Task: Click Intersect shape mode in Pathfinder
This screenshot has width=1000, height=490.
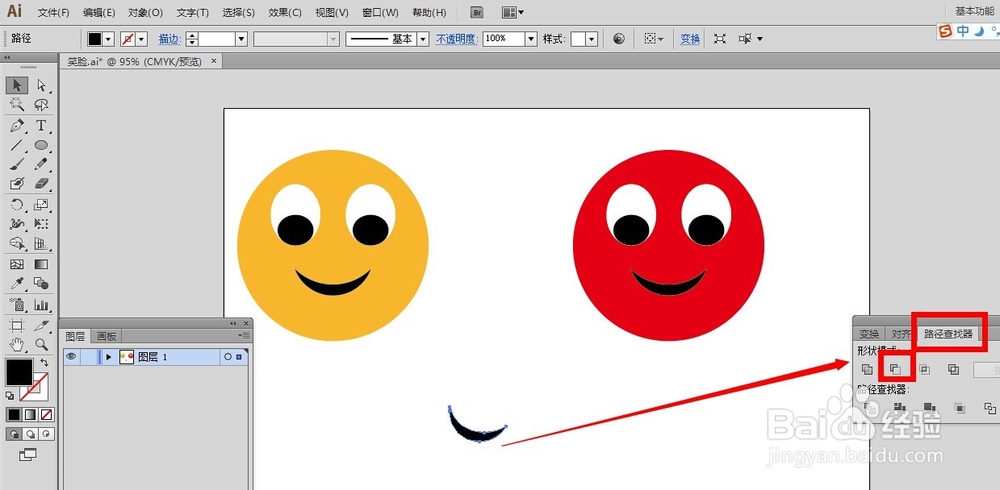Action: point(924,369)
